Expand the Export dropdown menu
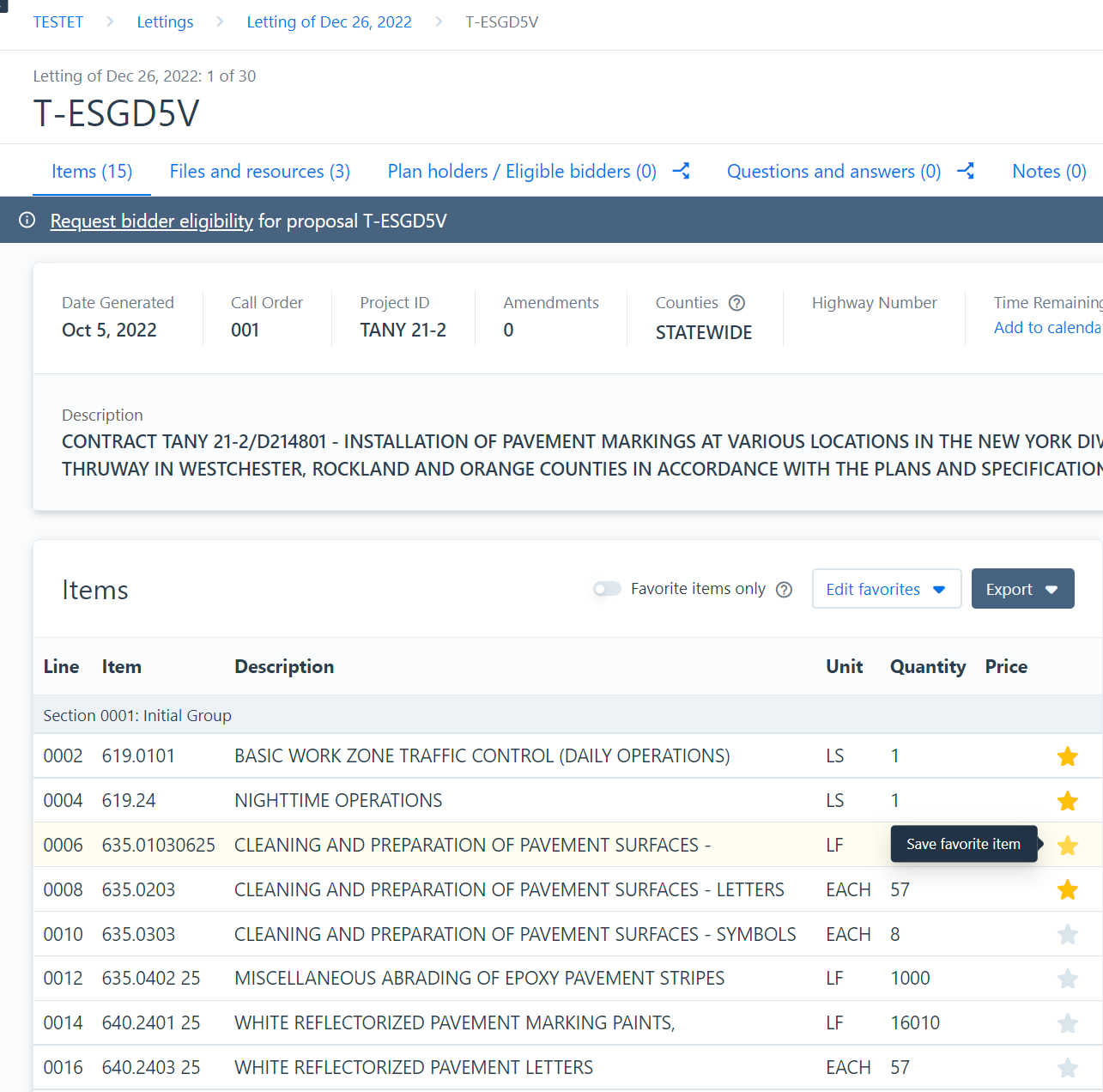 (1022, 589)
